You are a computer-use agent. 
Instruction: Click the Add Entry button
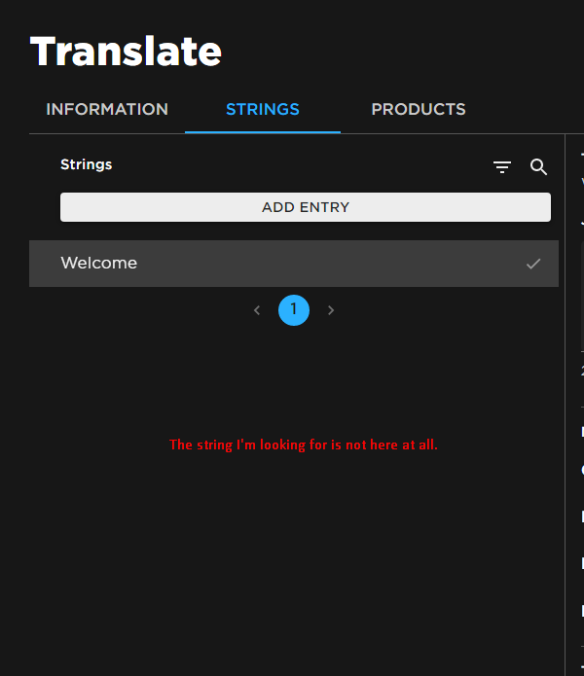pyautogui.click(x=306, y=207)
